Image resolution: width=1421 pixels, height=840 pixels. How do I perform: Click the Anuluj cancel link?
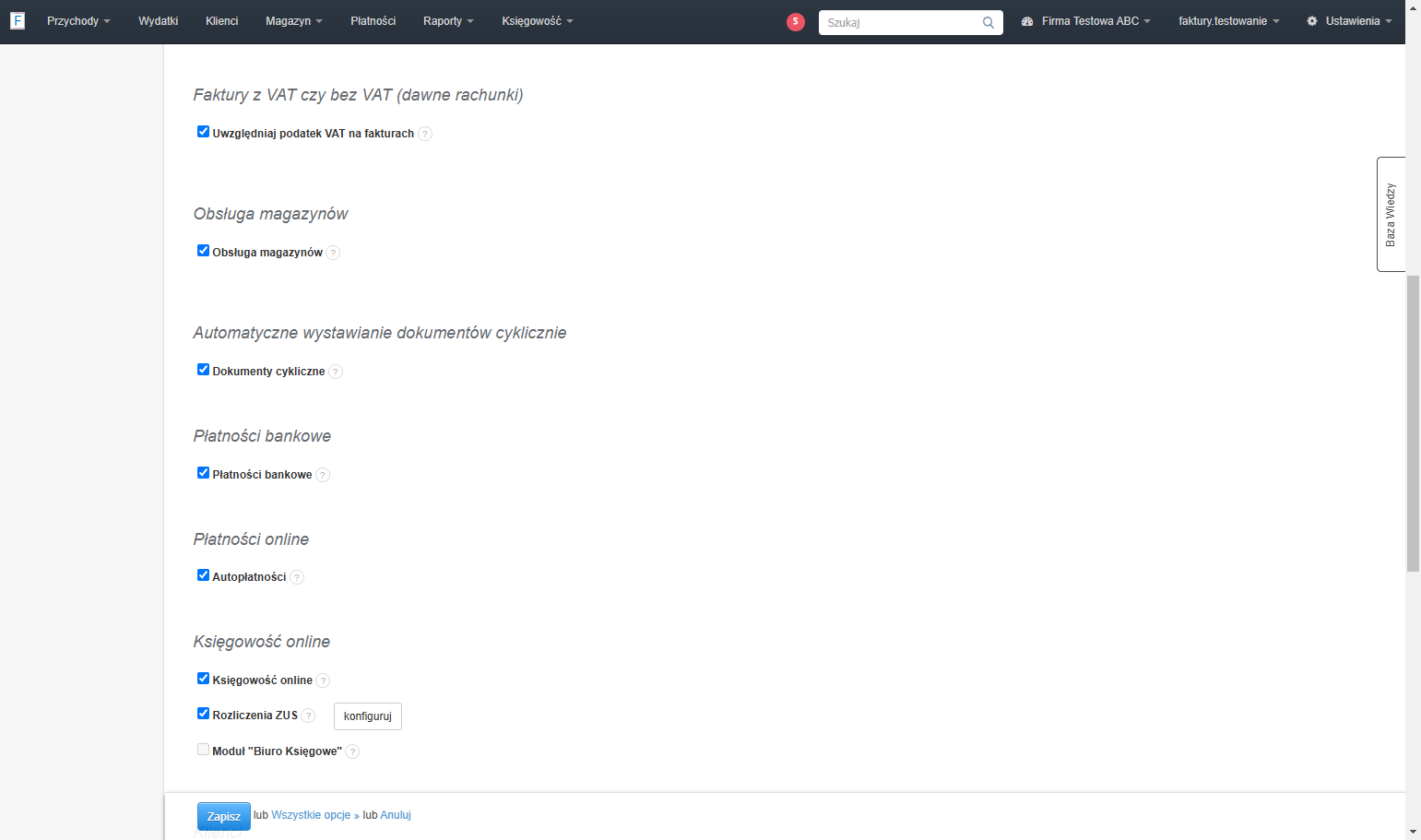(x=396, y=815)
